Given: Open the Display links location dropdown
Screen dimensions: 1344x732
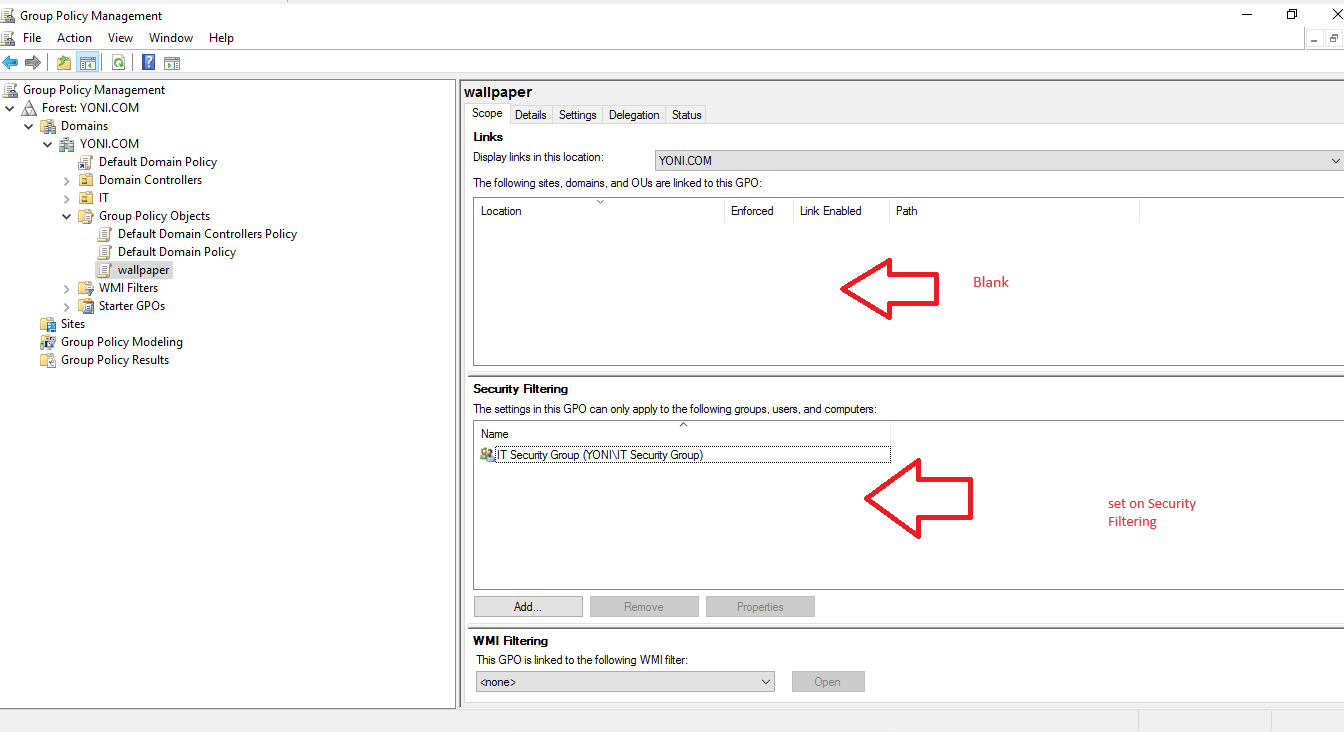Looking at the screenshot, I should pos(999,160).
